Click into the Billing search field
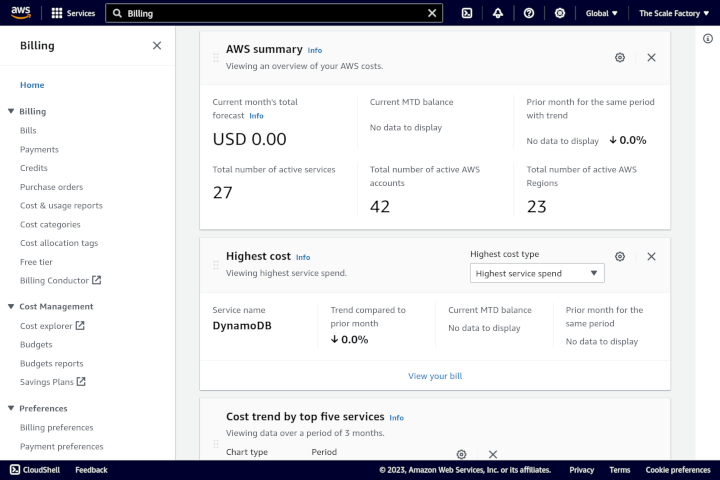The height and width of the screenshot is (480, 720). click(270, 14)
